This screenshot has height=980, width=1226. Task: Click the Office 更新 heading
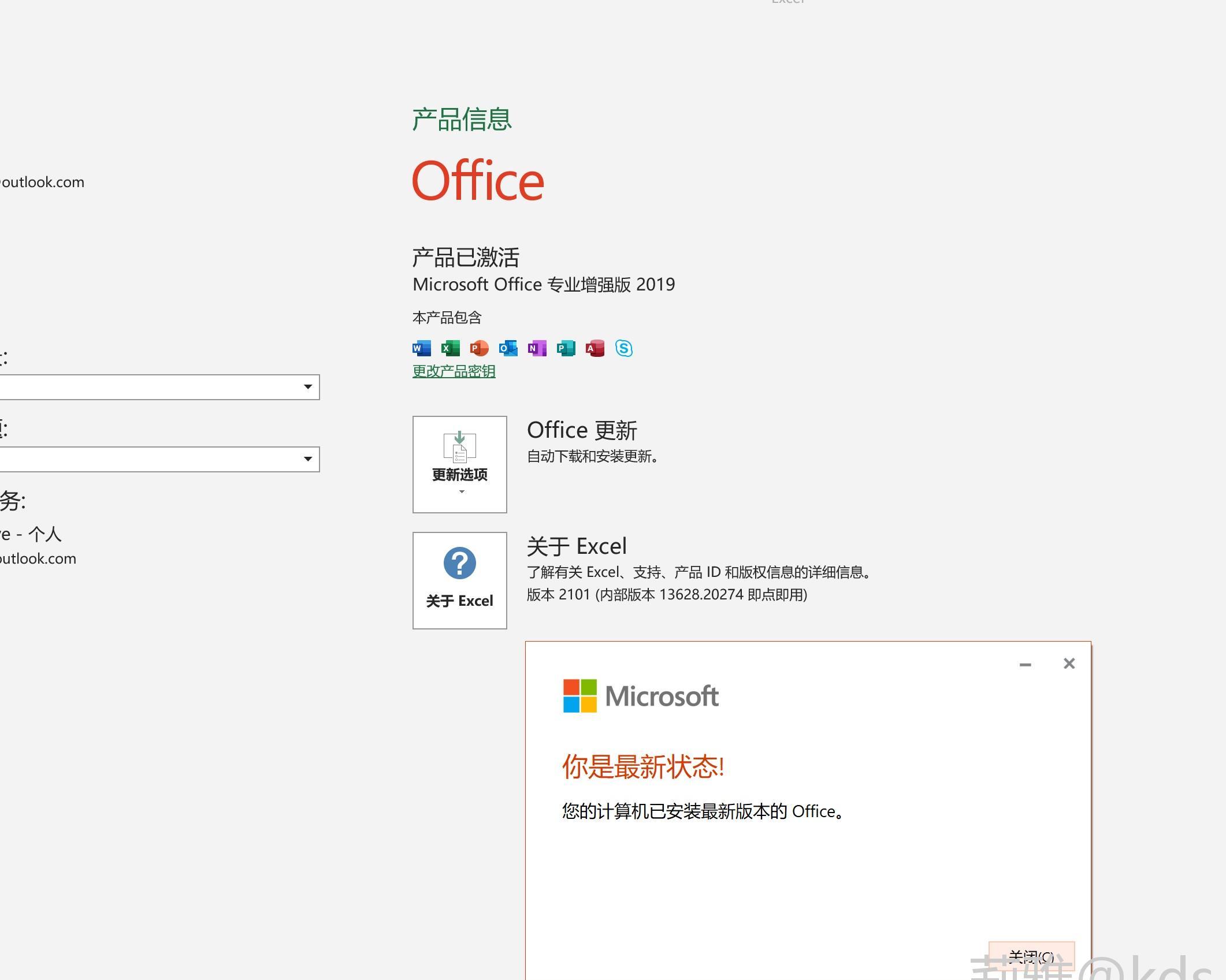pos(582,430)
